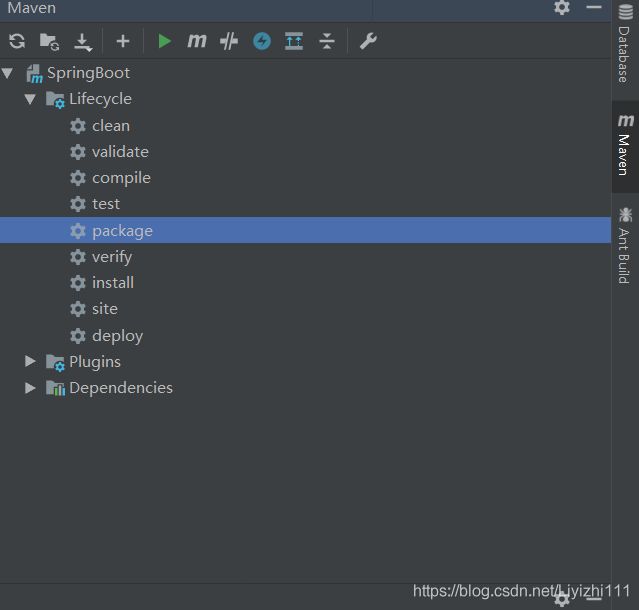
Task: Select the Plugins folder label
Action: tap(95, 362)
